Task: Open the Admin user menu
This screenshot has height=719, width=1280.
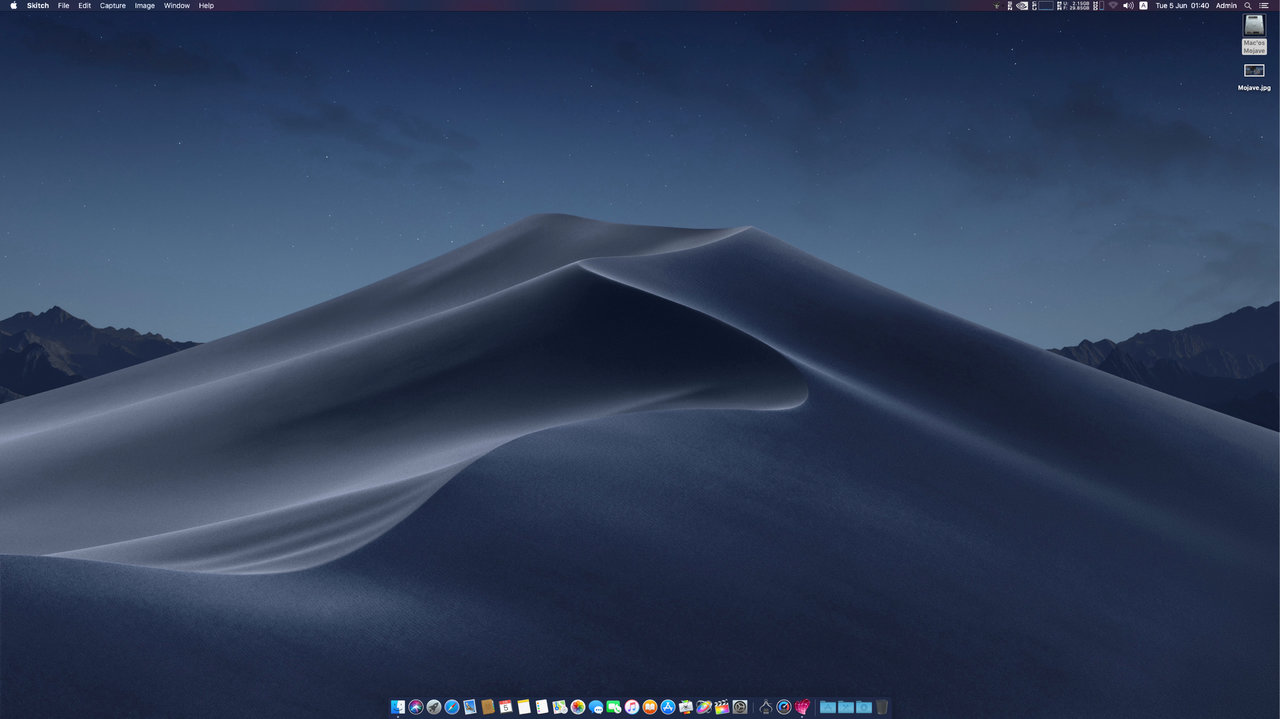Action: pyautogui.click(x=1226, y=6)
